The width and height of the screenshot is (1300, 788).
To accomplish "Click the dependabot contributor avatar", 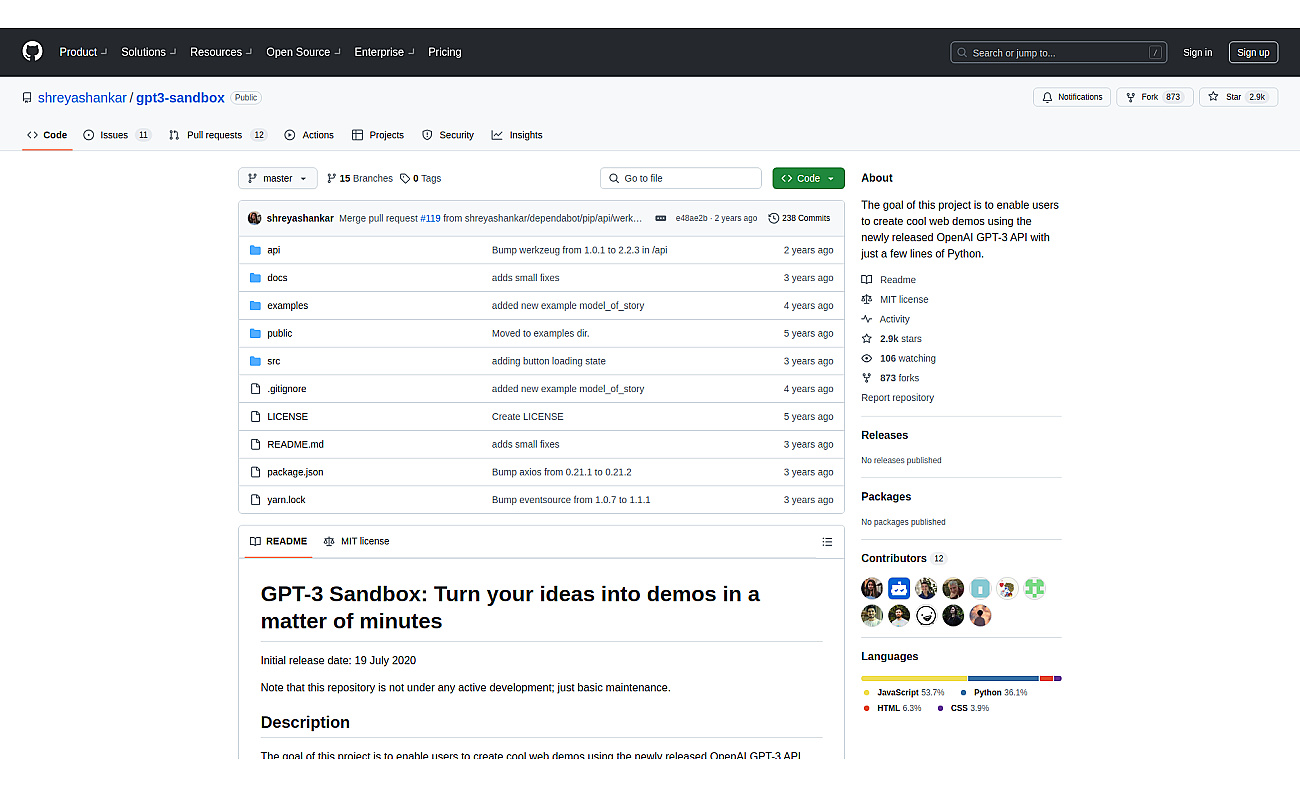I will [x=899, y=588].
